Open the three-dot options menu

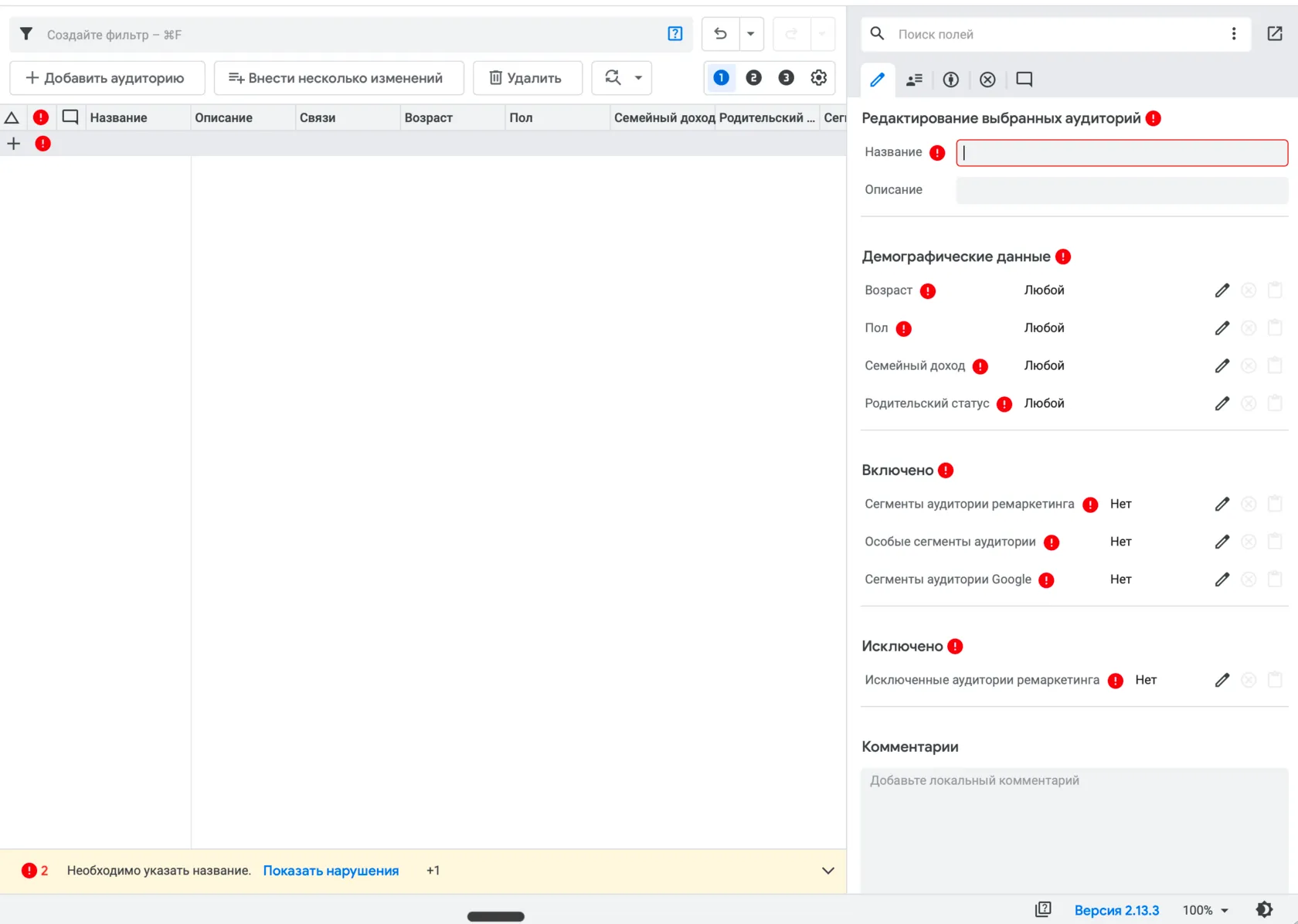click(1234, 34)
